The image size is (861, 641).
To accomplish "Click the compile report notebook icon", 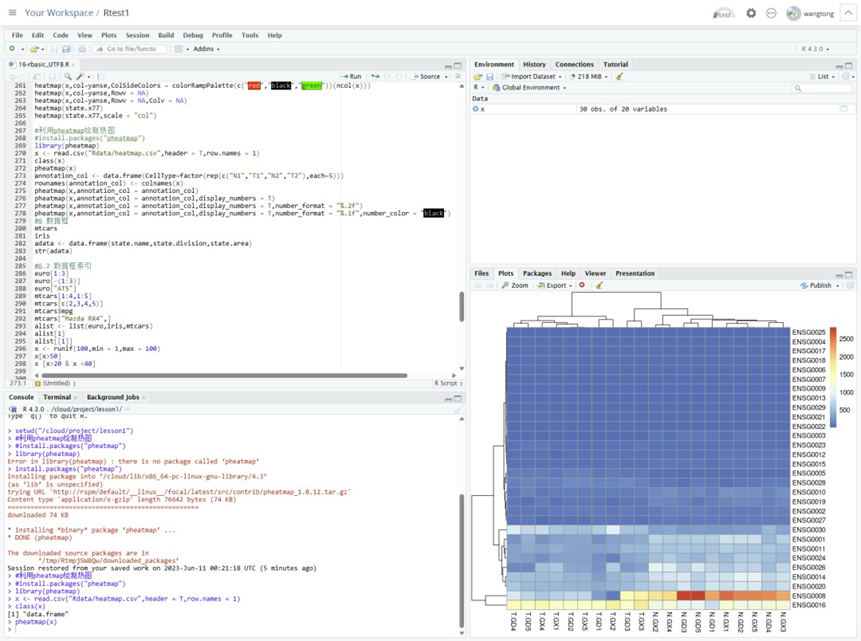I will click(x=100, y=76).
